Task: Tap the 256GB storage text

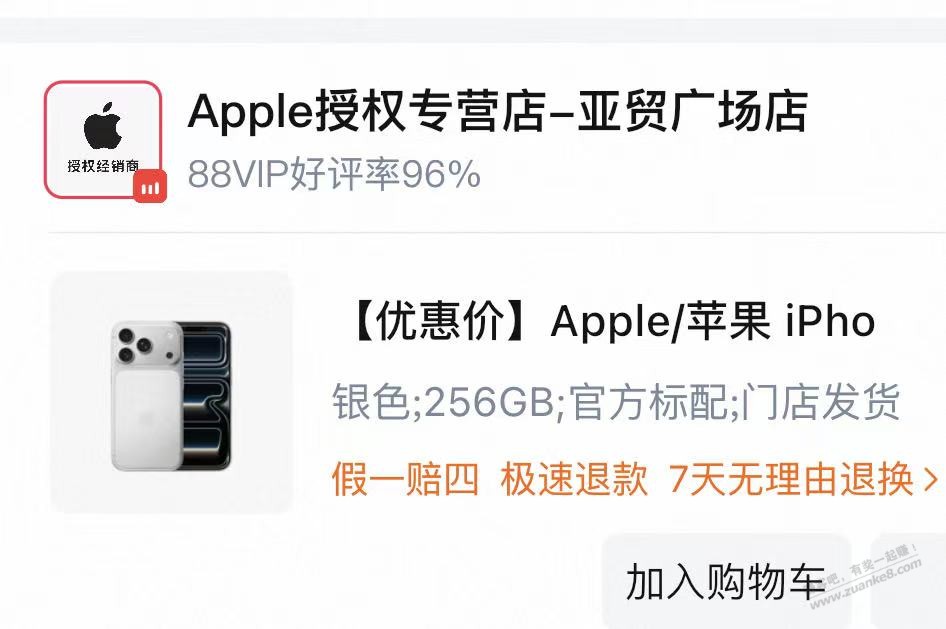Action: coord(489,402)
